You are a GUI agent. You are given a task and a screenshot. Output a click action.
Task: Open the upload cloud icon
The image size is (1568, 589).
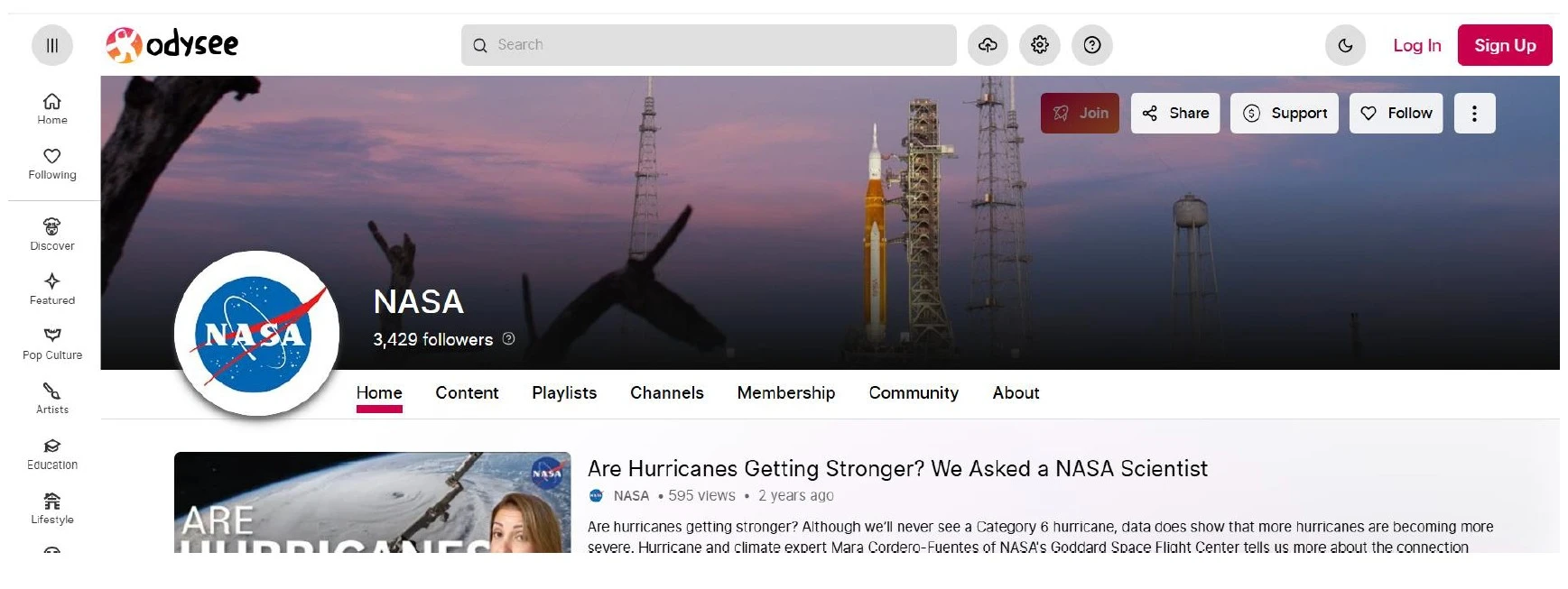click(x=988, y=45)
